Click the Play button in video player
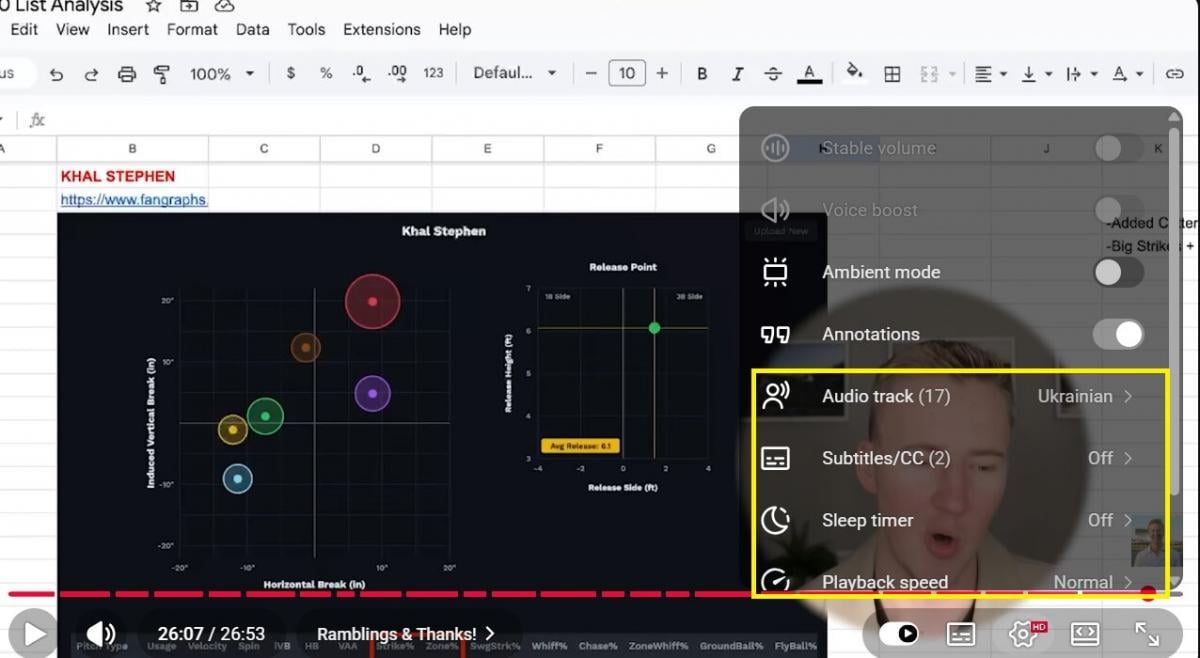This screenshot has height=658, width=1200. (34, 634)
